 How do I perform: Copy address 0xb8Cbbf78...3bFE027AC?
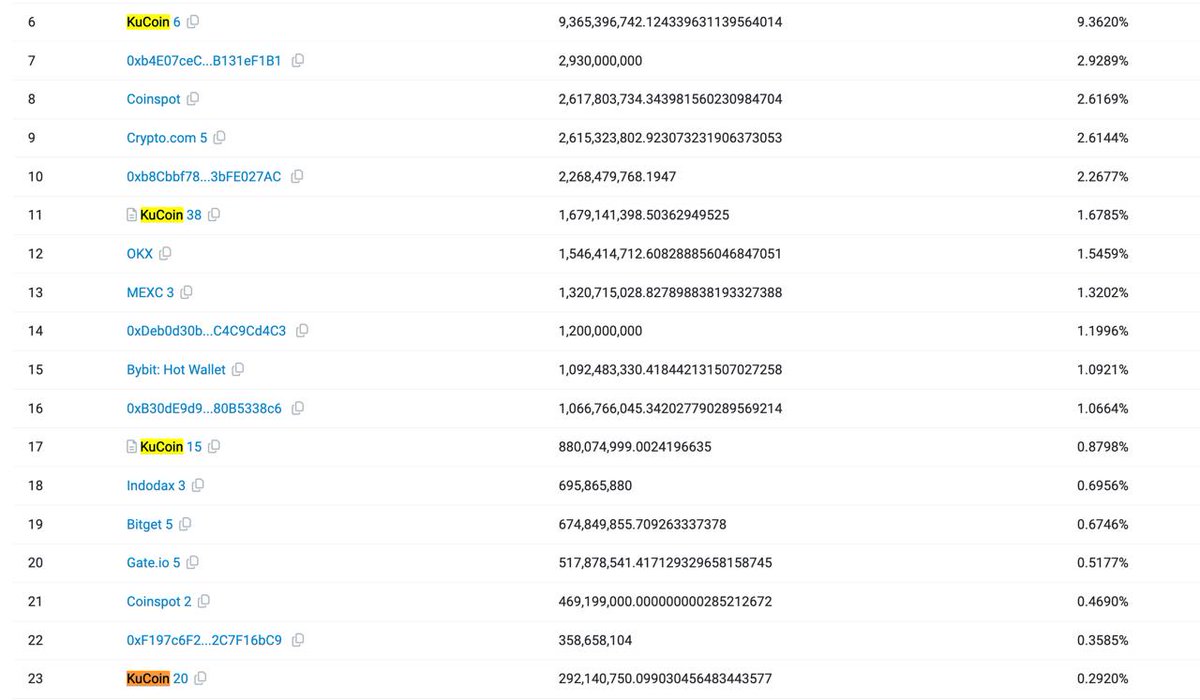[x=297, y=177]
